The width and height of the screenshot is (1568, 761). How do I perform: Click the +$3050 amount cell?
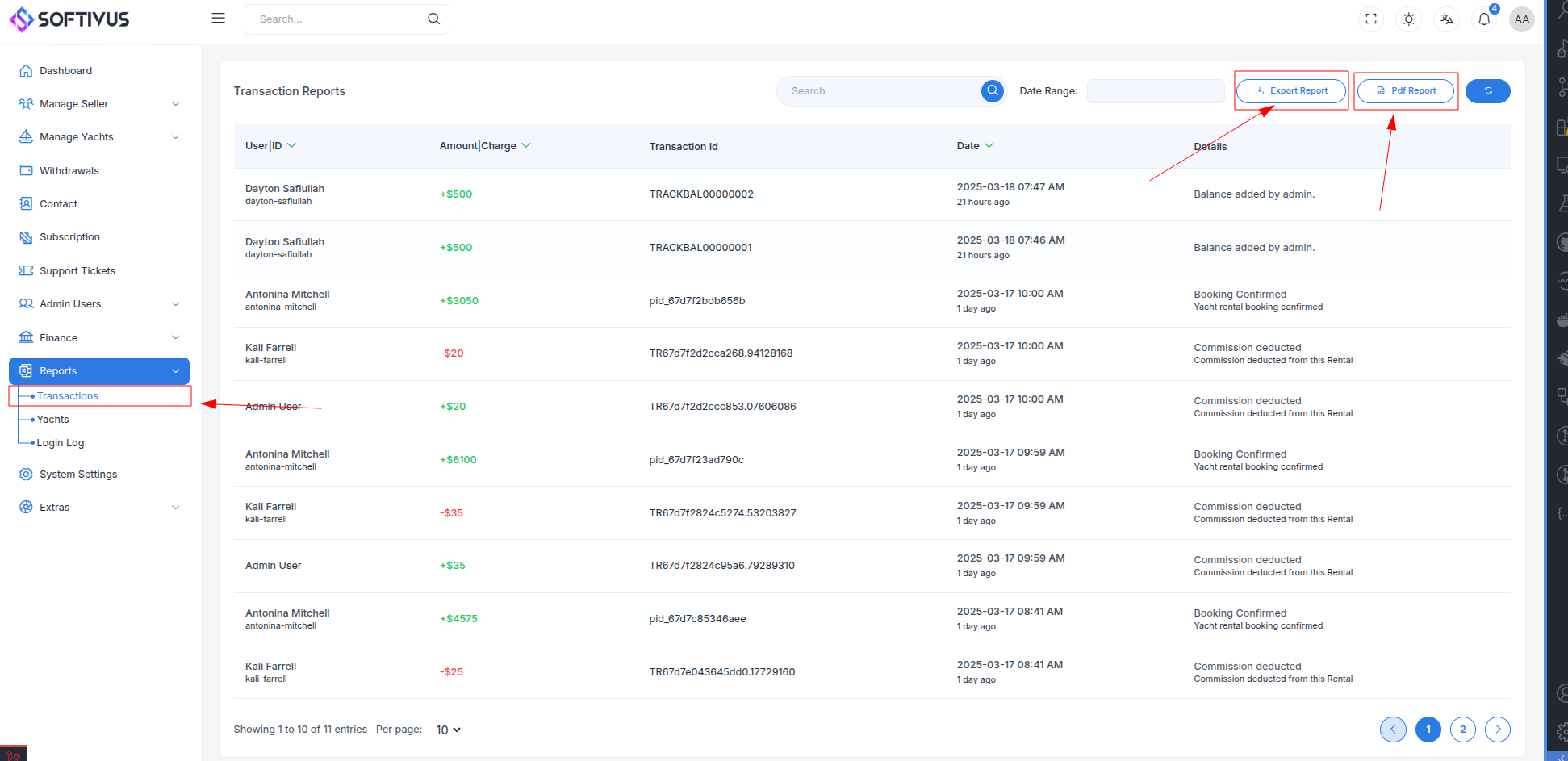(x=459, y=300)
